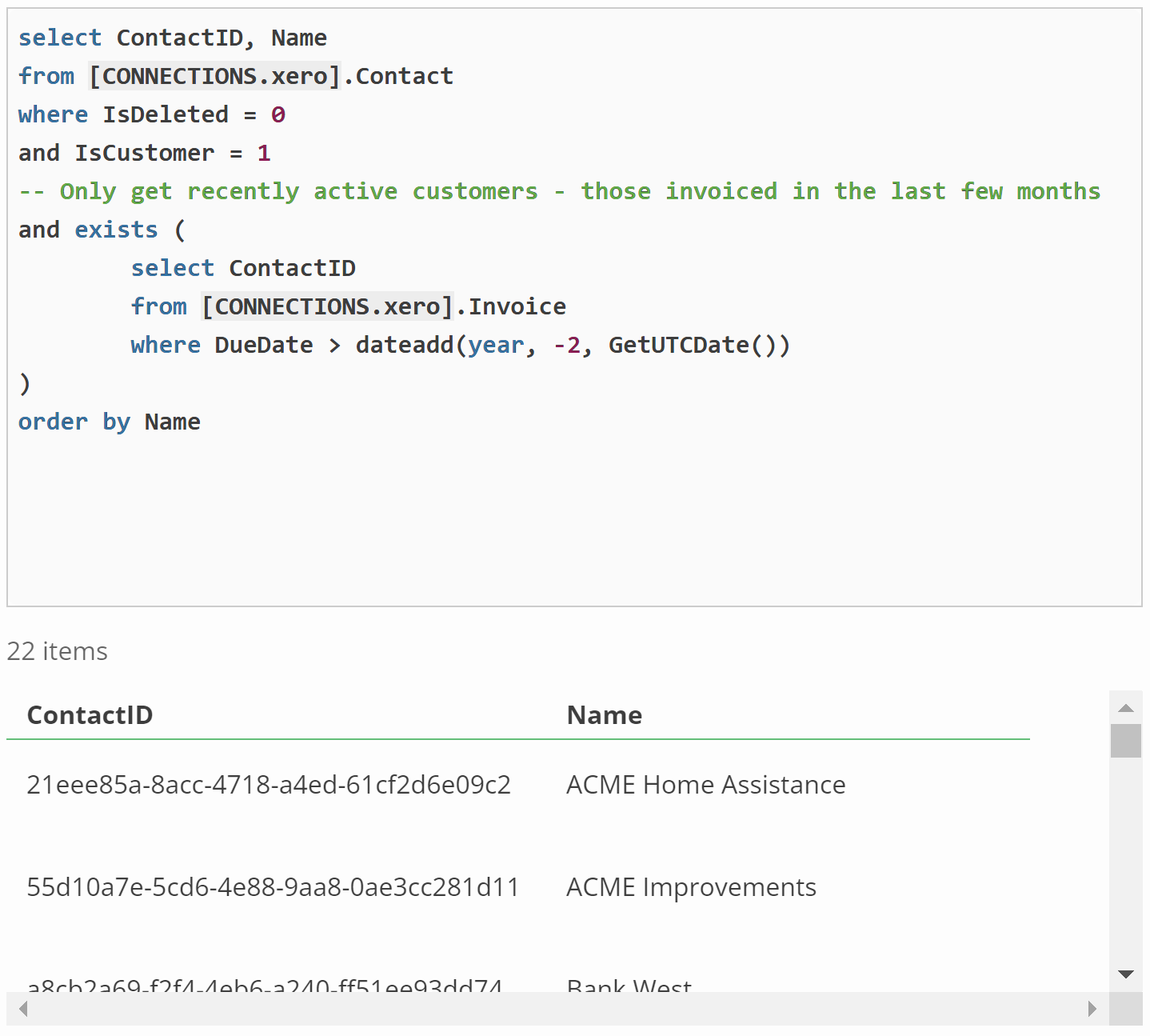Image resolution: width=1150 pixels, height=1036 pixels.
Task: Click the '22 items' result count label
Action: tap(58, 651)
